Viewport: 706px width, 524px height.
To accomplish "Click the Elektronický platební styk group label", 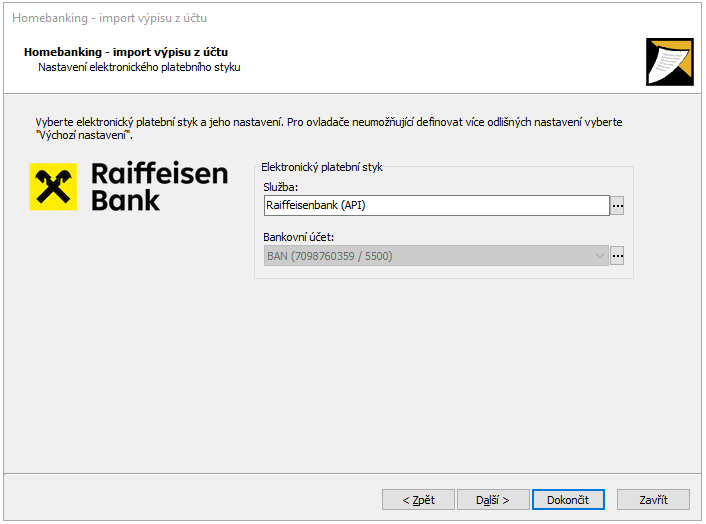I will [321, 167].
